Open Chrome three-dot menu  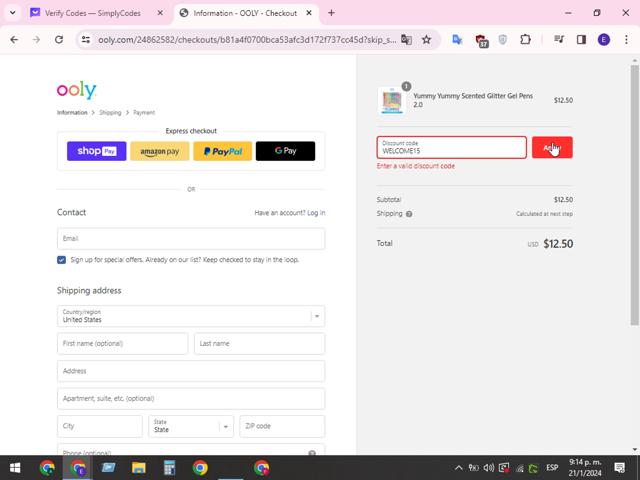click(626, 40)
